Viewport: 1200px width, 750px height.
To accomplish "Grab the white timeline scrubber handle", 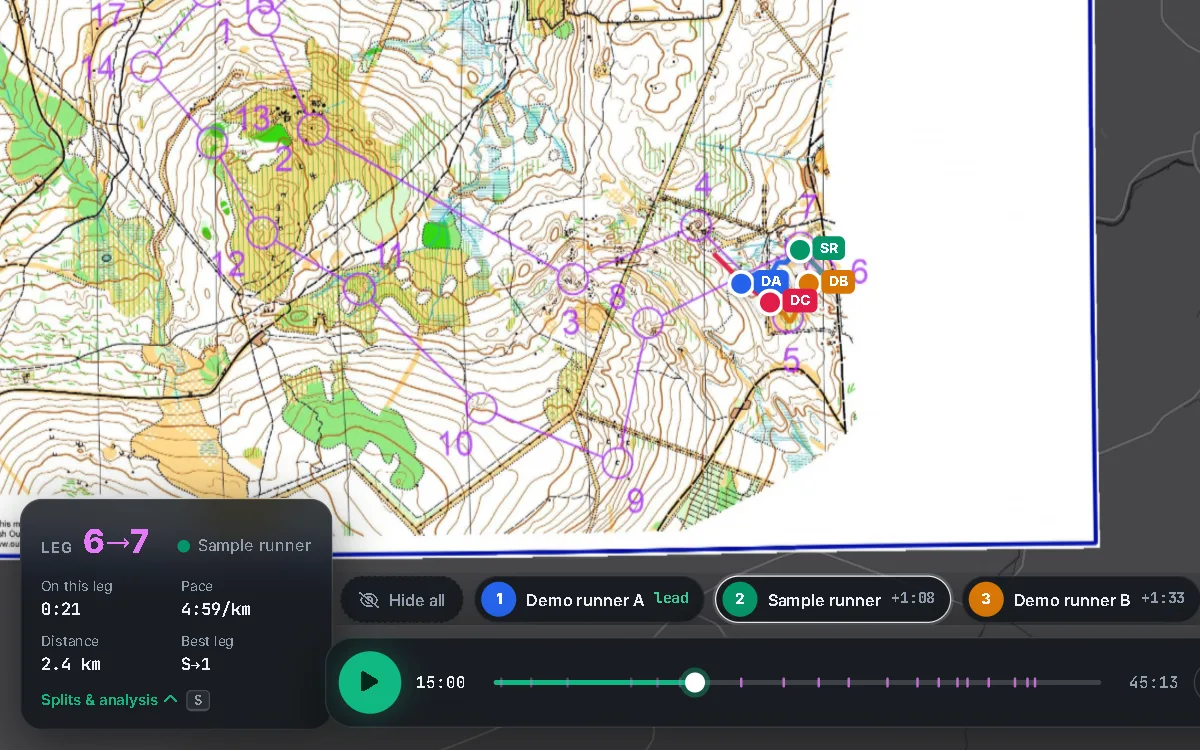I will pyautogui.click(x=695, y=682).
